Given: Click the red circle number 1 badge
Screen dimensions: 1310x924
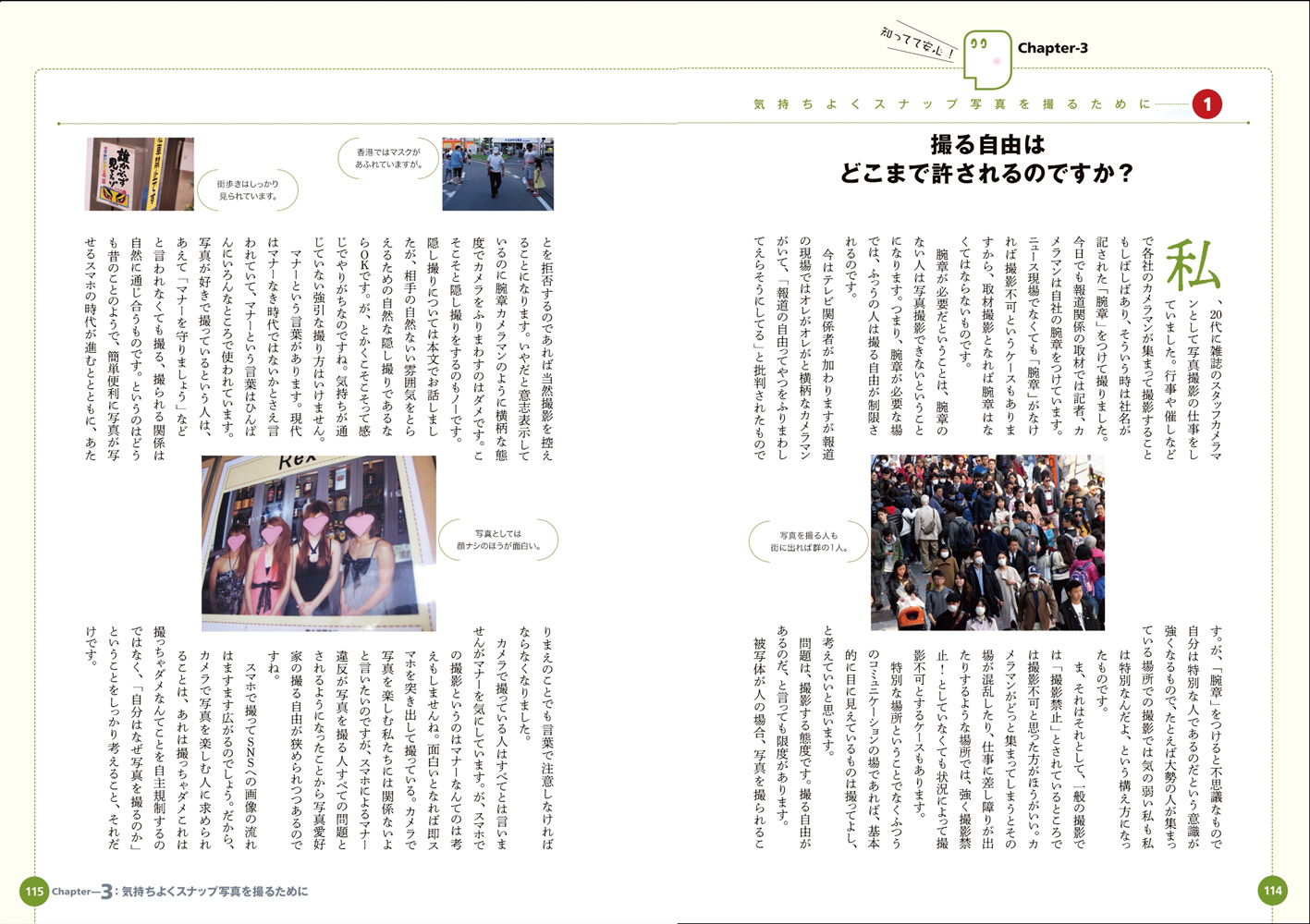Looking at the screenshot, I should coord(1206,104).
